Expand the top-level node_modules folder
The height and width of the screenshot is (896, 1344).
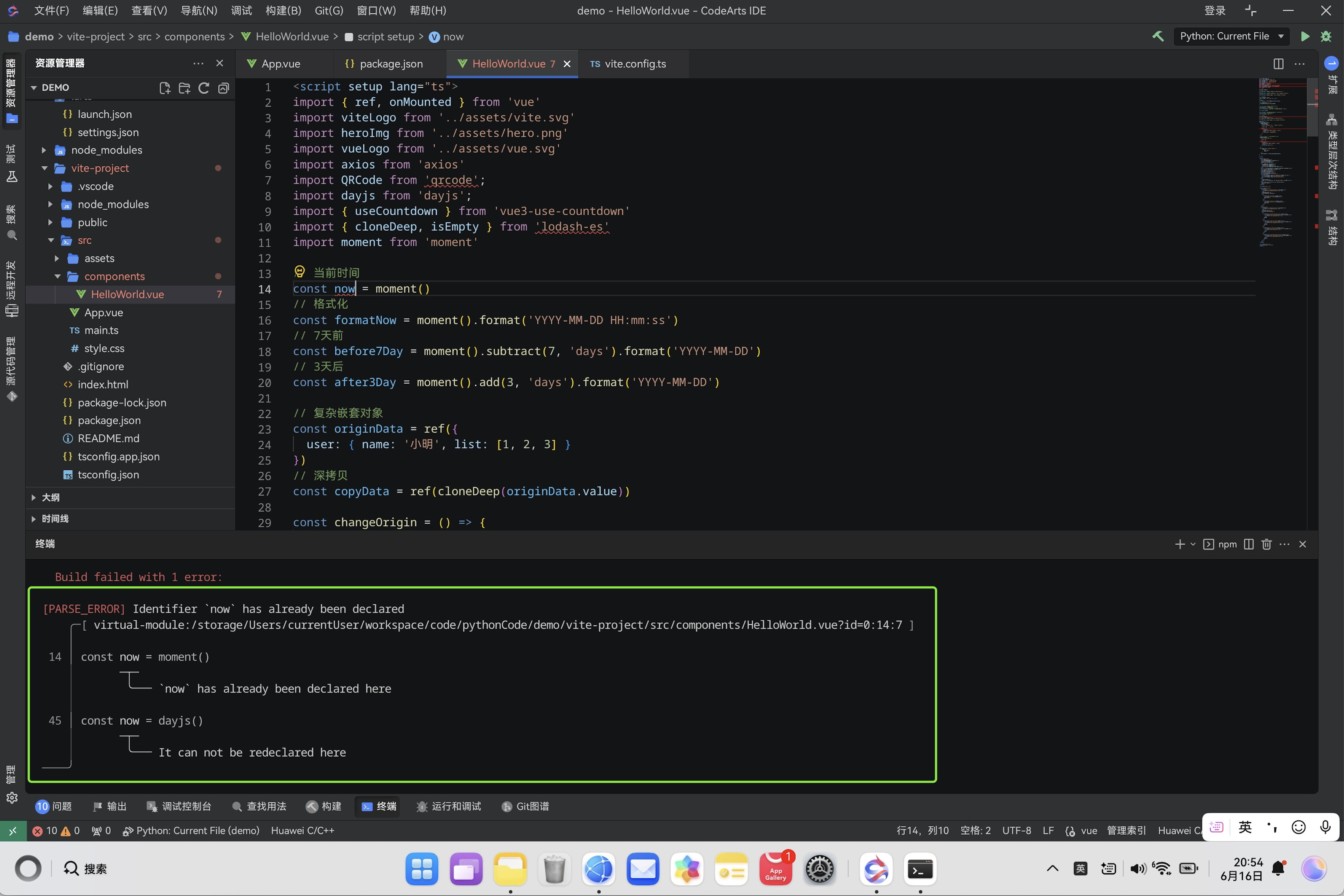coord(44,150)
